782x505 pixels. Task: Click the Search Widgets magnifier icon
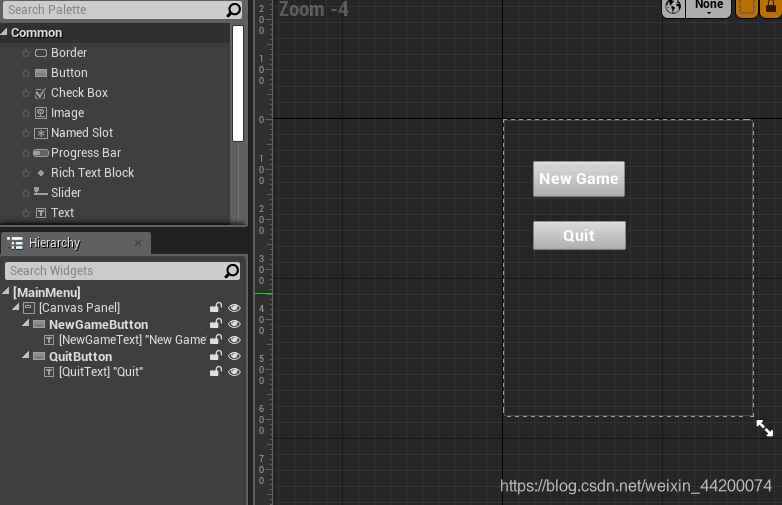(x=231, y=271)
